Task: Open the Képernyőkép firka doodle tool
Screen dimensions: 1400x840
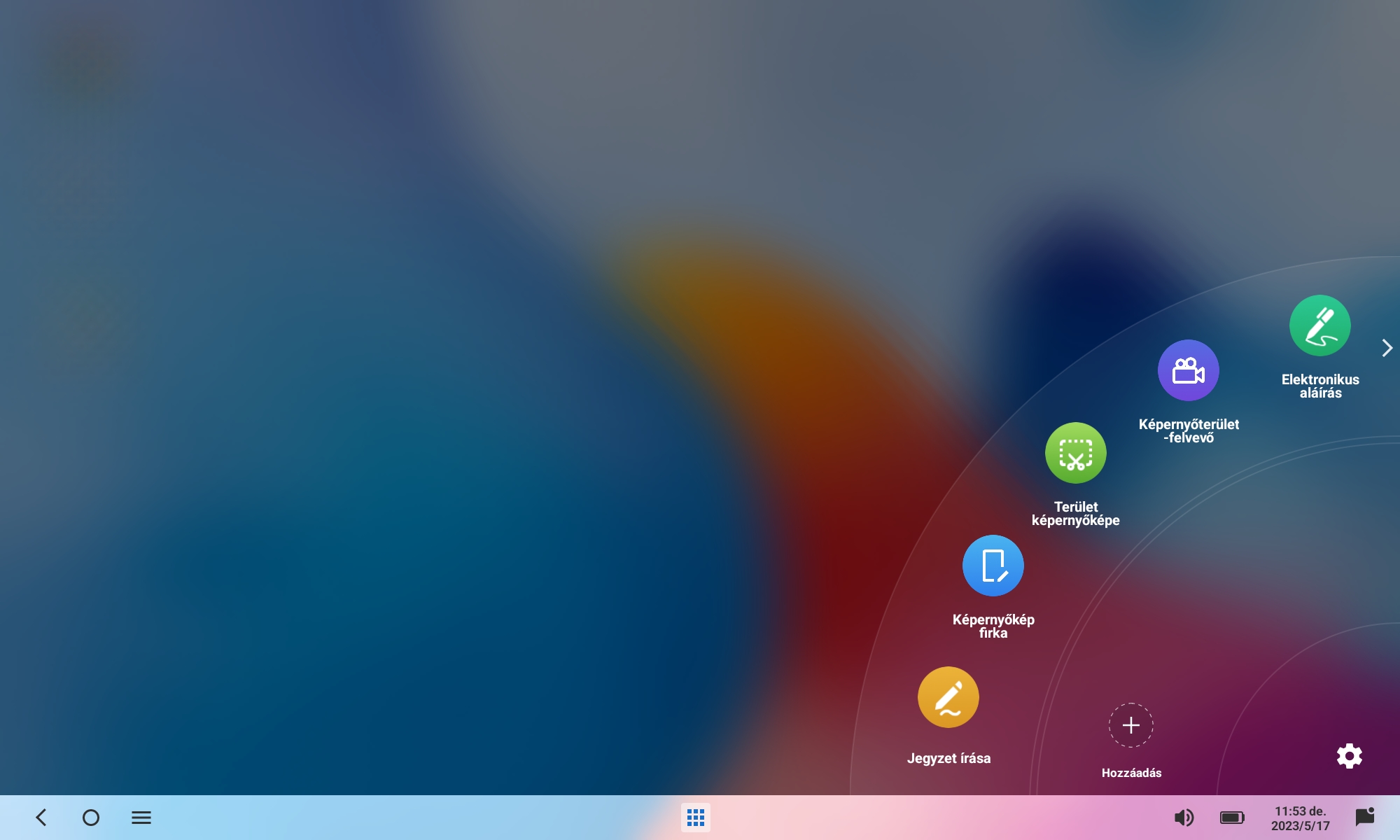Action: point(993,566)
